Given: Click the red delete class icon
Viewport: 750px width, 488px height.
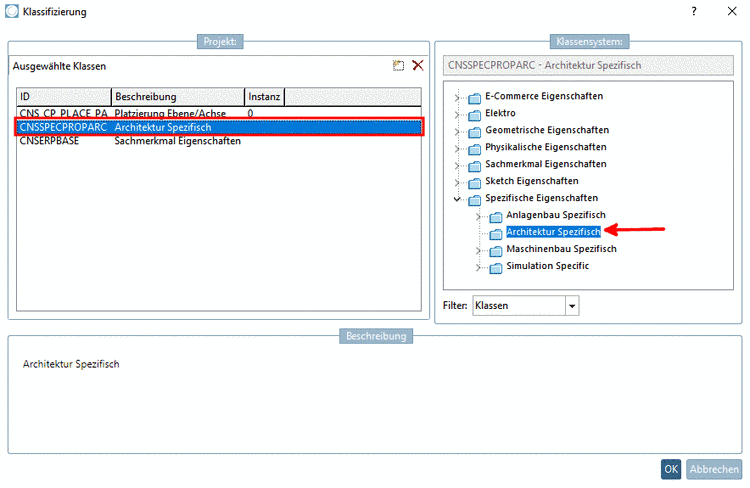Looking at the screenshot, I should pos(418,65).
